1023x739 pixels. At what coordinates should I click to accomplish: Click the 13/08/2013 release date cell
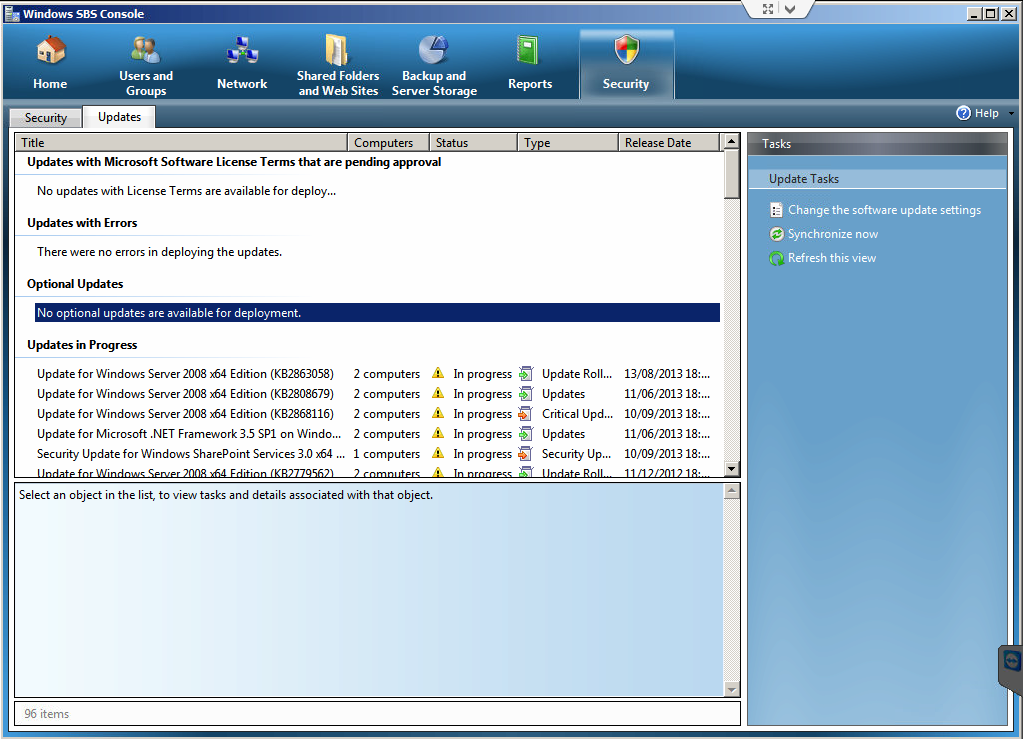667,374
